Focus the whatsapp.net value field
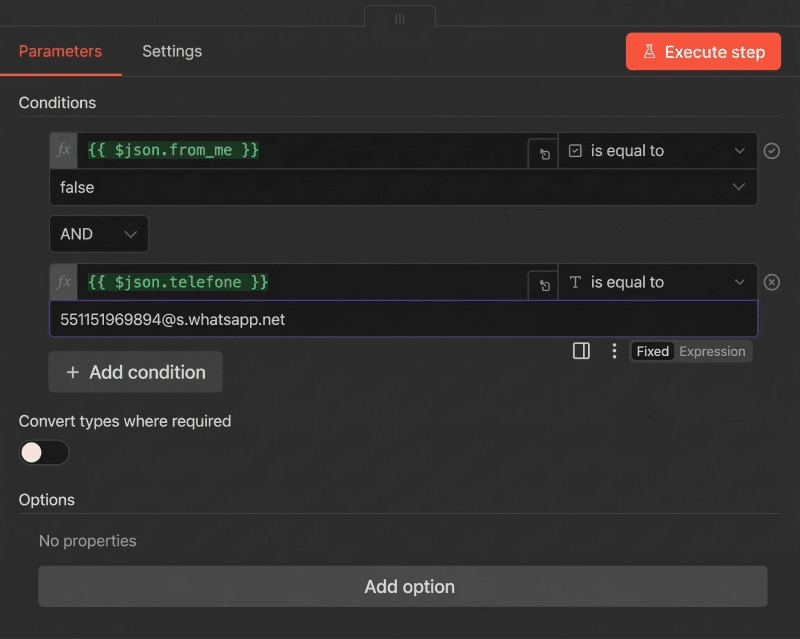The width and height of the screenshot is (800, 639). (404, 319)
